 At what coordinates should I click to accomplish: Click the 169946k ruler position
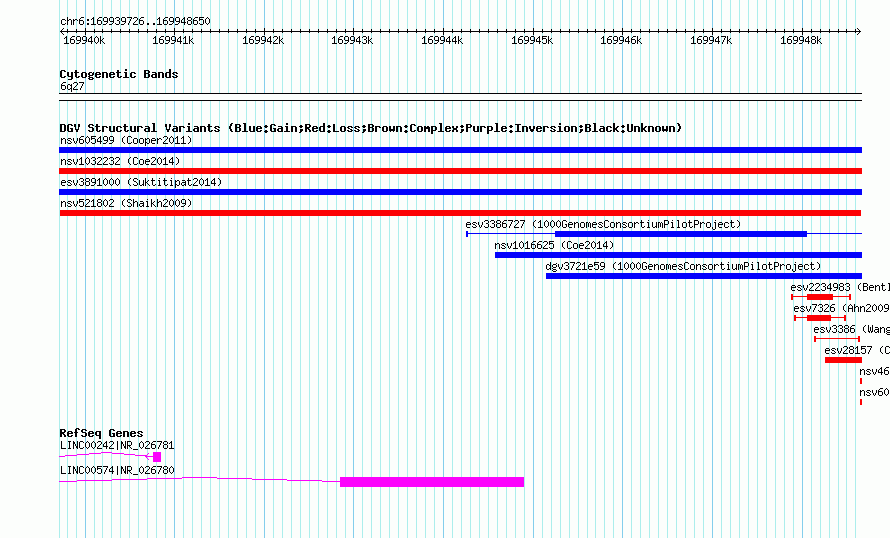click(621, 40)
